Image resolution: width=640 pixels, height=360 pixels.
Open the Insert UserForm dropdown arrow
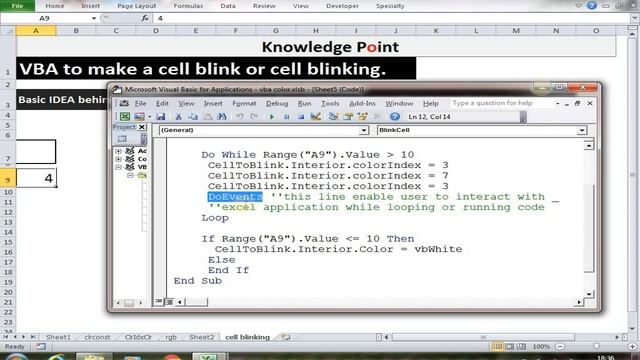coord(150,117)
